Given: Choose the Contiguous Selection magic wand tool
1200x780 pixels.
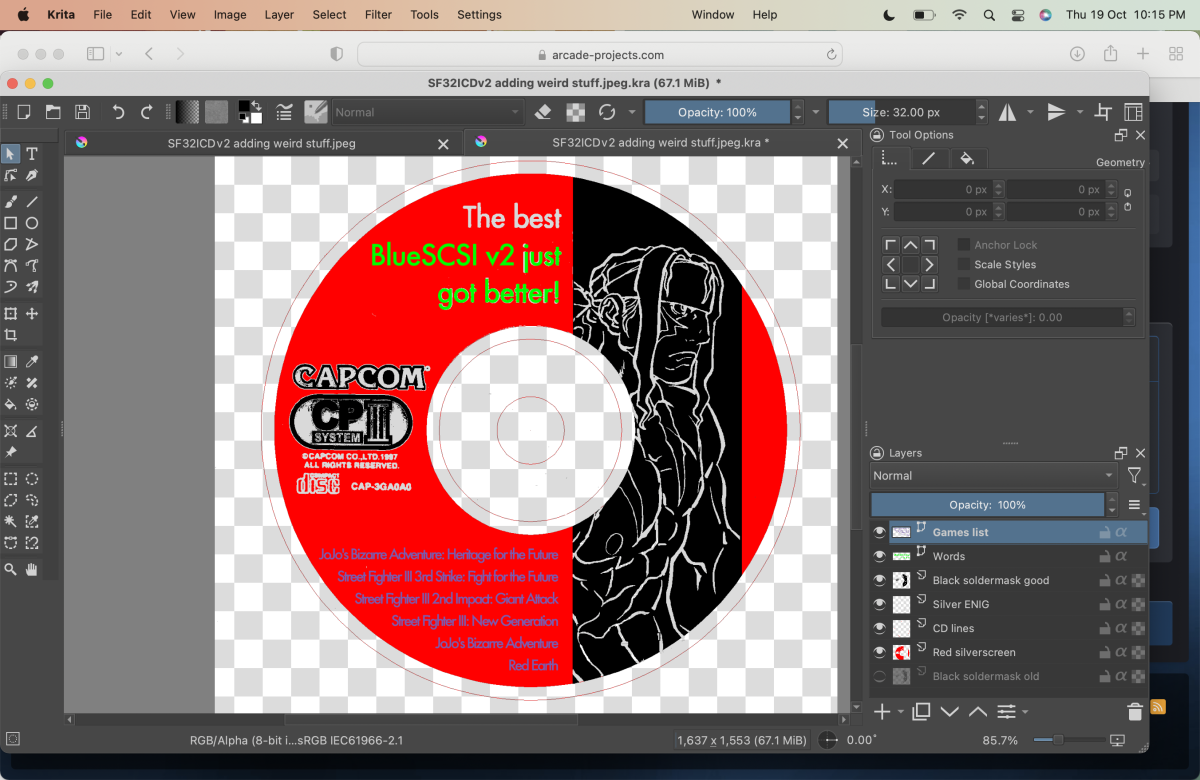Looking at the screenshot, I should tap(11, 521).
